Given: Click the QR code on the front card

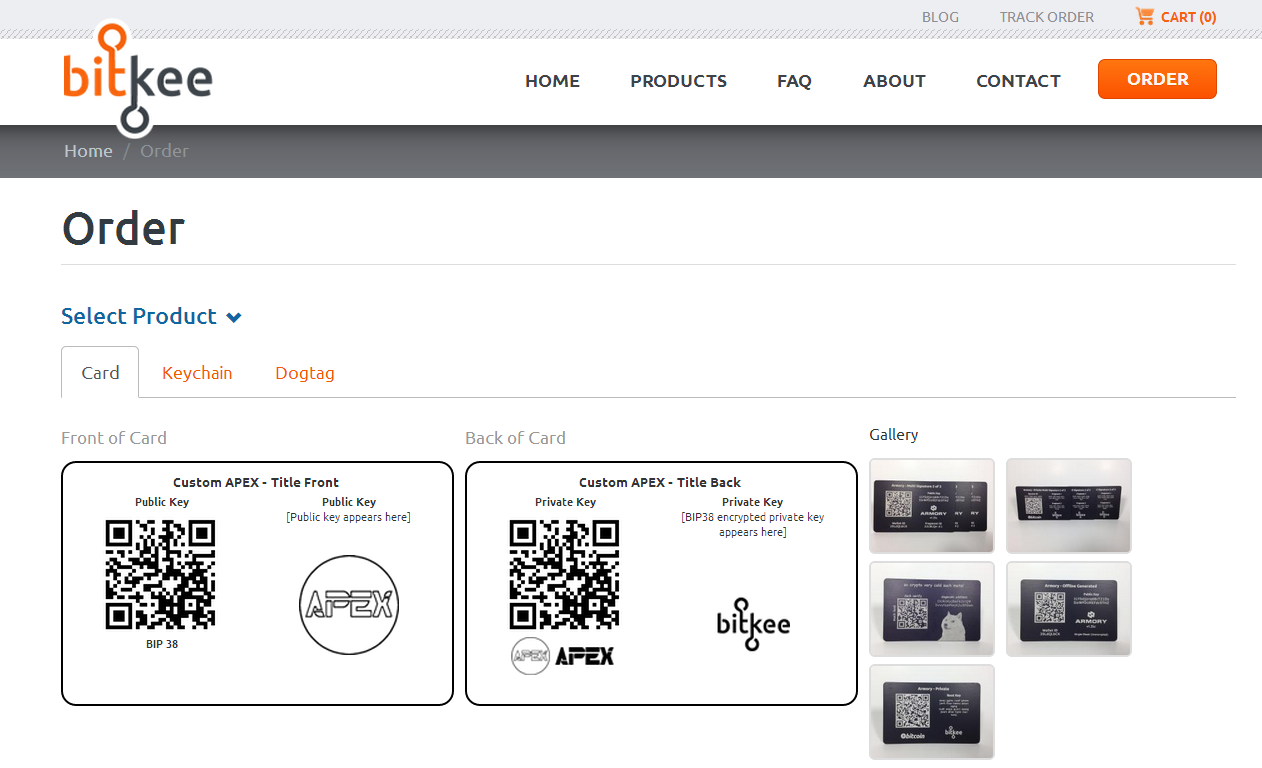Looking at the screenshot, I should tap(160, 574).
